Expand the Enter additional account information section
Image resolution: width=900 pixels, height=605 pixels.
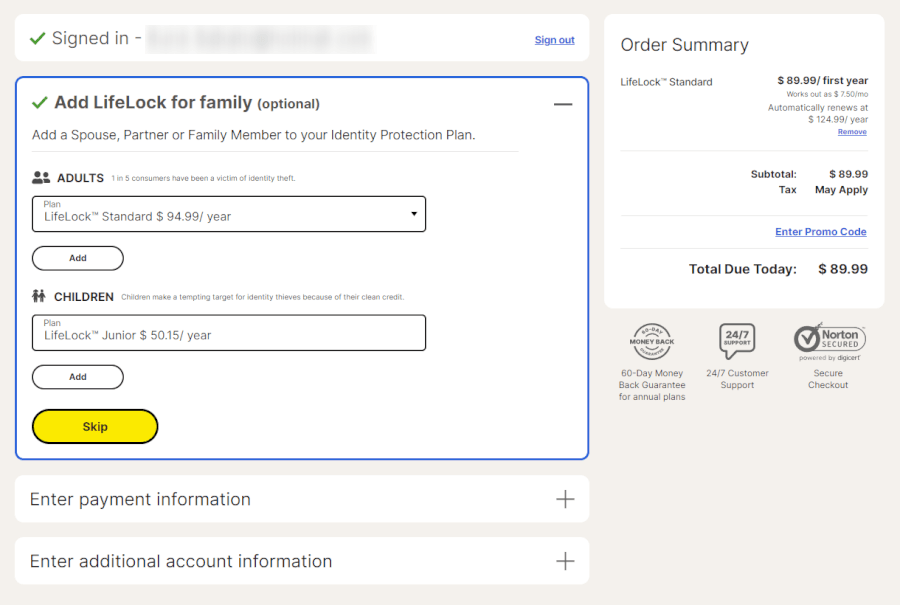(565, 561)
